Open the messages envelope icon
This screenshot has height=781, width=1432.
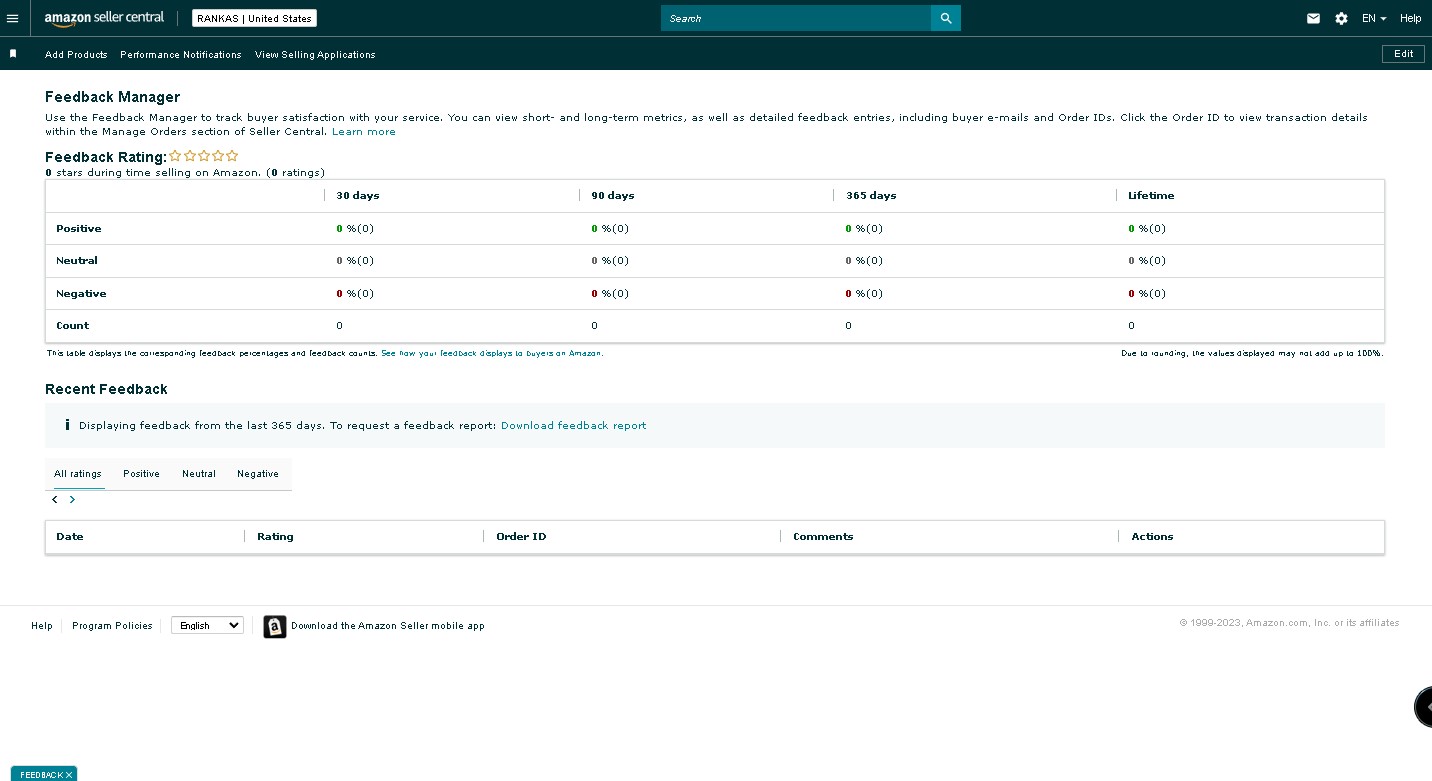[x=1314, y=18]
